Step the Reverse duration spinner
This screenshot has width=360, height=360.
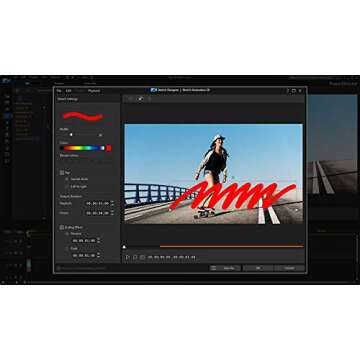pyautogui.click(x=98, y=240)
